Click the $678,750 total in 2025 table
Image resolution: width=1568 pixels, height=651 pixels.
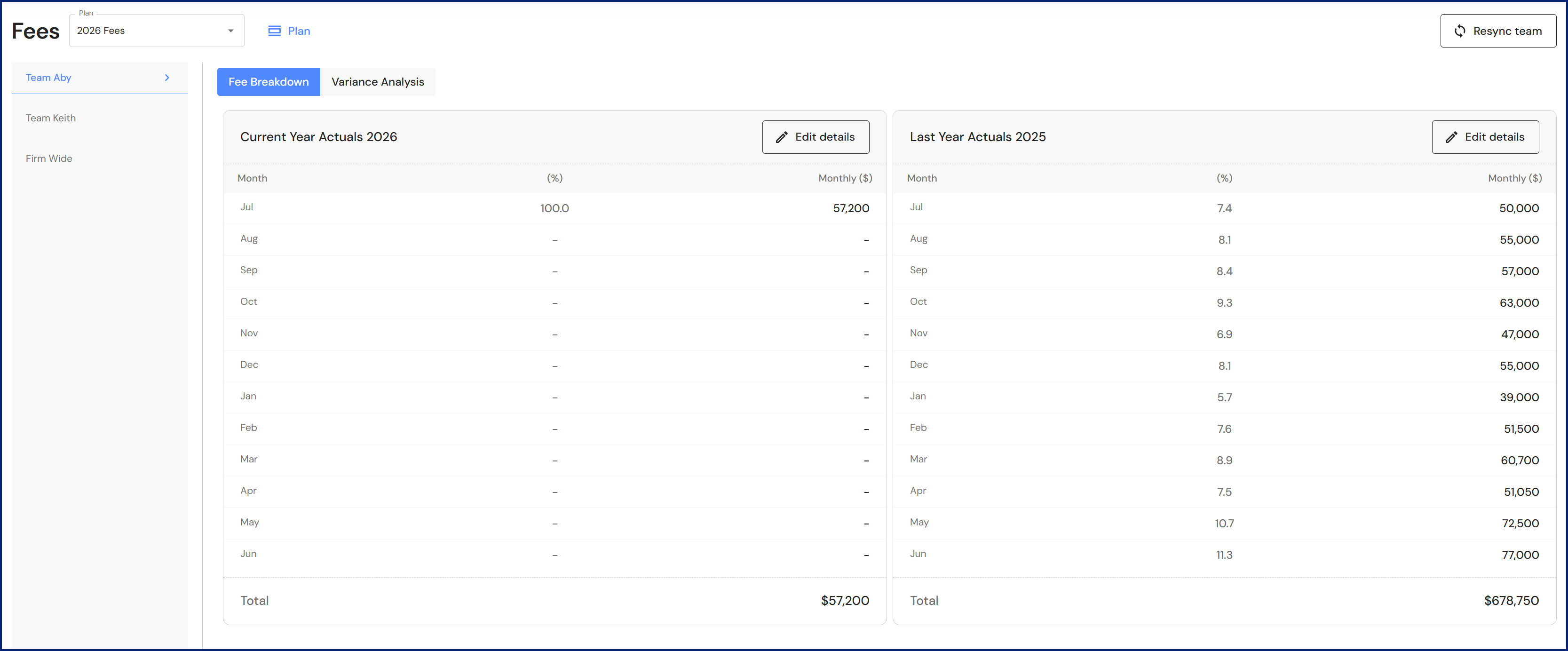click(1511, 601)
